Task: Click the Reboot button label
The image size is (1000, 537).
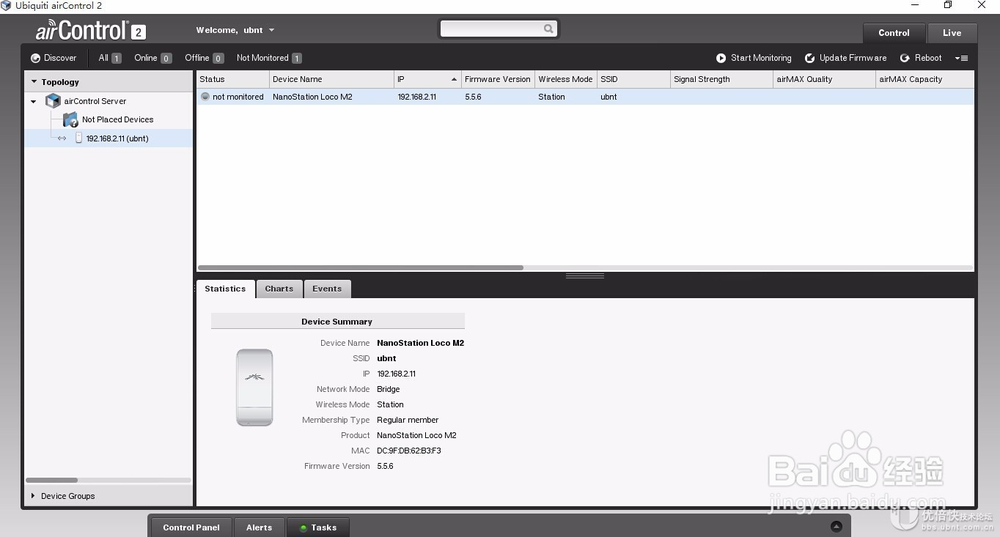Action: [928, 58]
